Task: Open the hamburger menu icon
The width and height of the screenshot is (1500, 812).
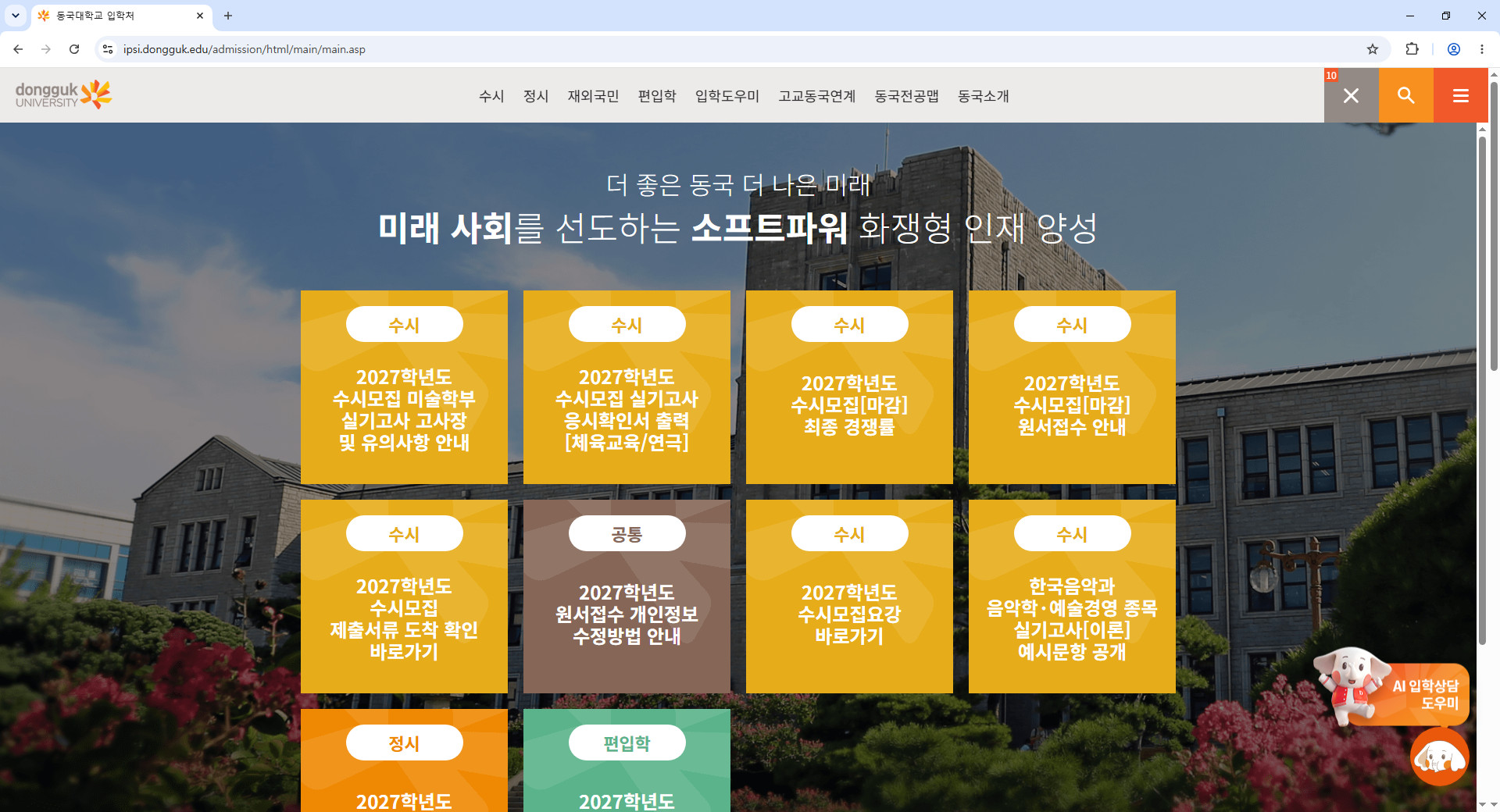Action: [x=1460, y=95]
